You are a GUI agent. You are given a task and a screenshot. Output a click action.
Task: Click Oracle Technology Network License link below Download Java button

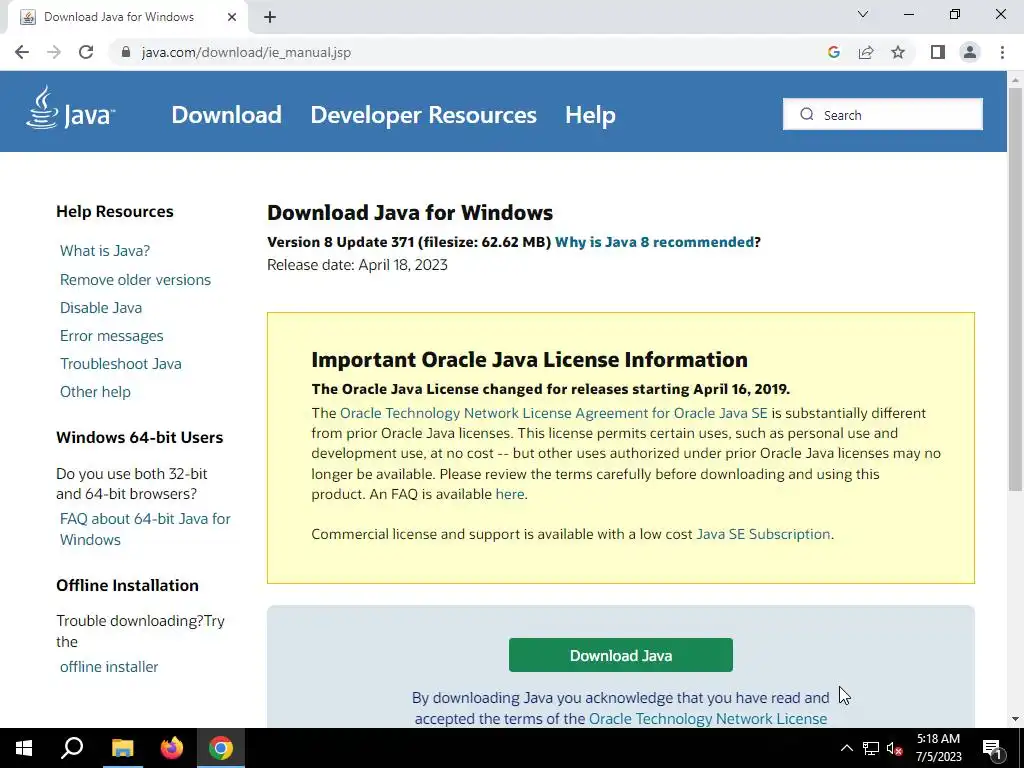coord(708,718)
